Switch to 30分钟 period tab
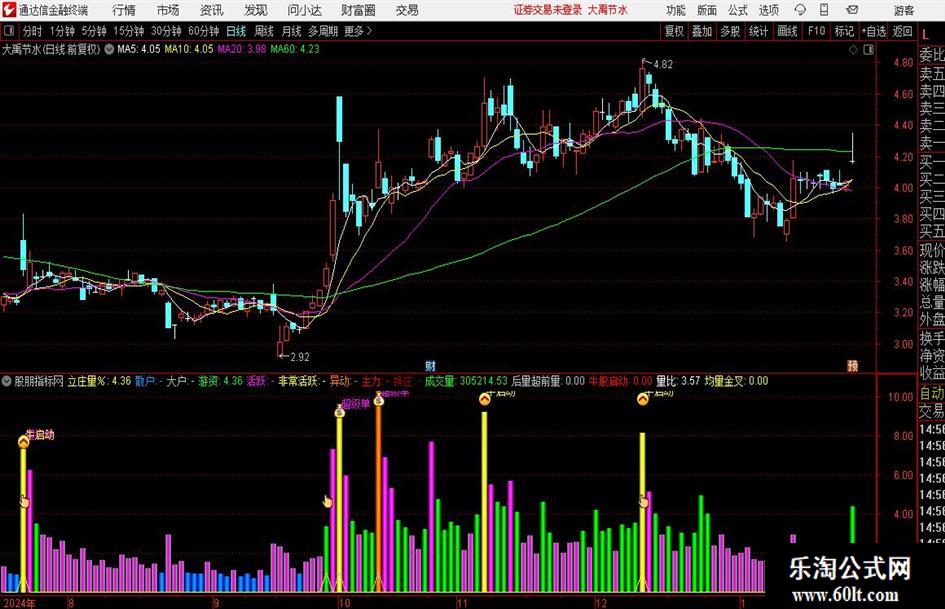Viewport: 945px width, 609px height. [x=166, y=31]
